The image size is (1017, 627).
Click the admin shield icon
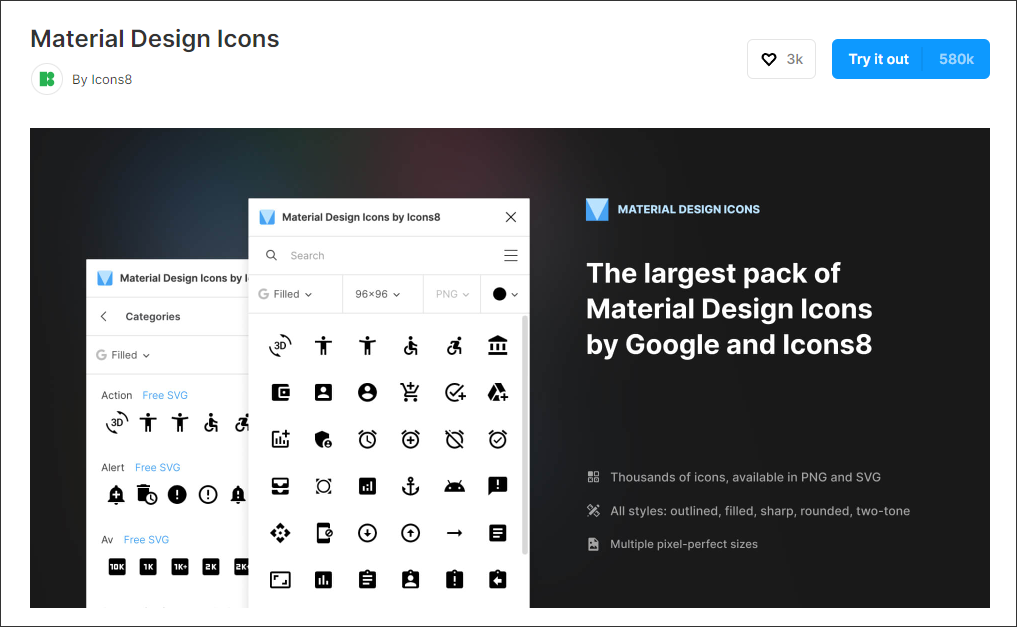pyautogui.click(x=323, y=439)
